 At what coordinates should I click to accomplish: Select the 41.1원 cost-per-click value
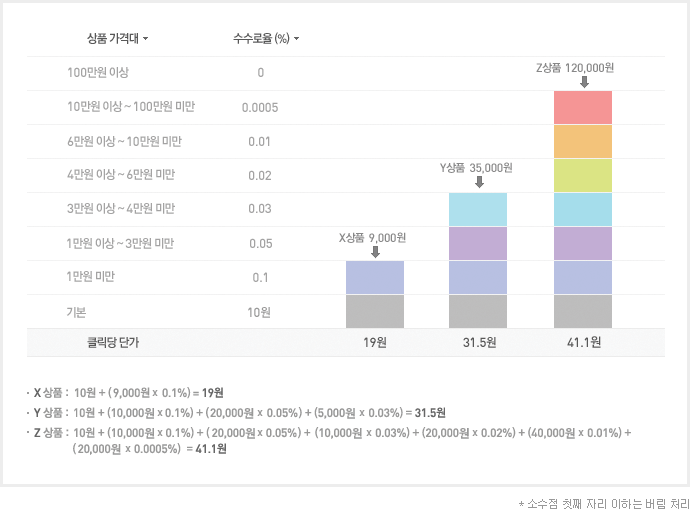[x=582, y=343]
